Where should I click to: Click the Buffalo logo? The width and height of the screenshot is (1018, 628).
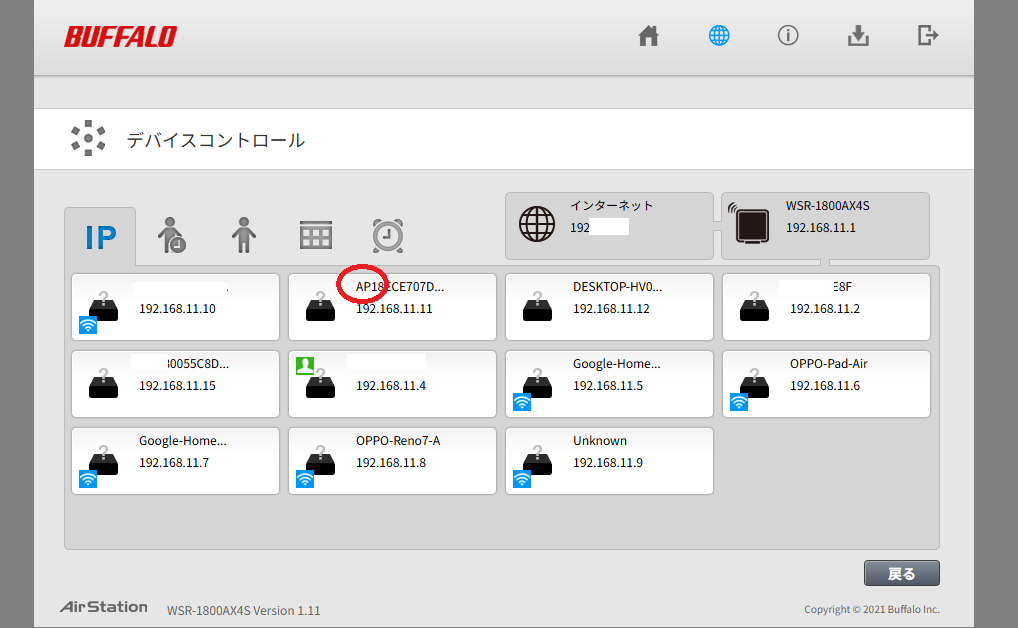(120, 36)
